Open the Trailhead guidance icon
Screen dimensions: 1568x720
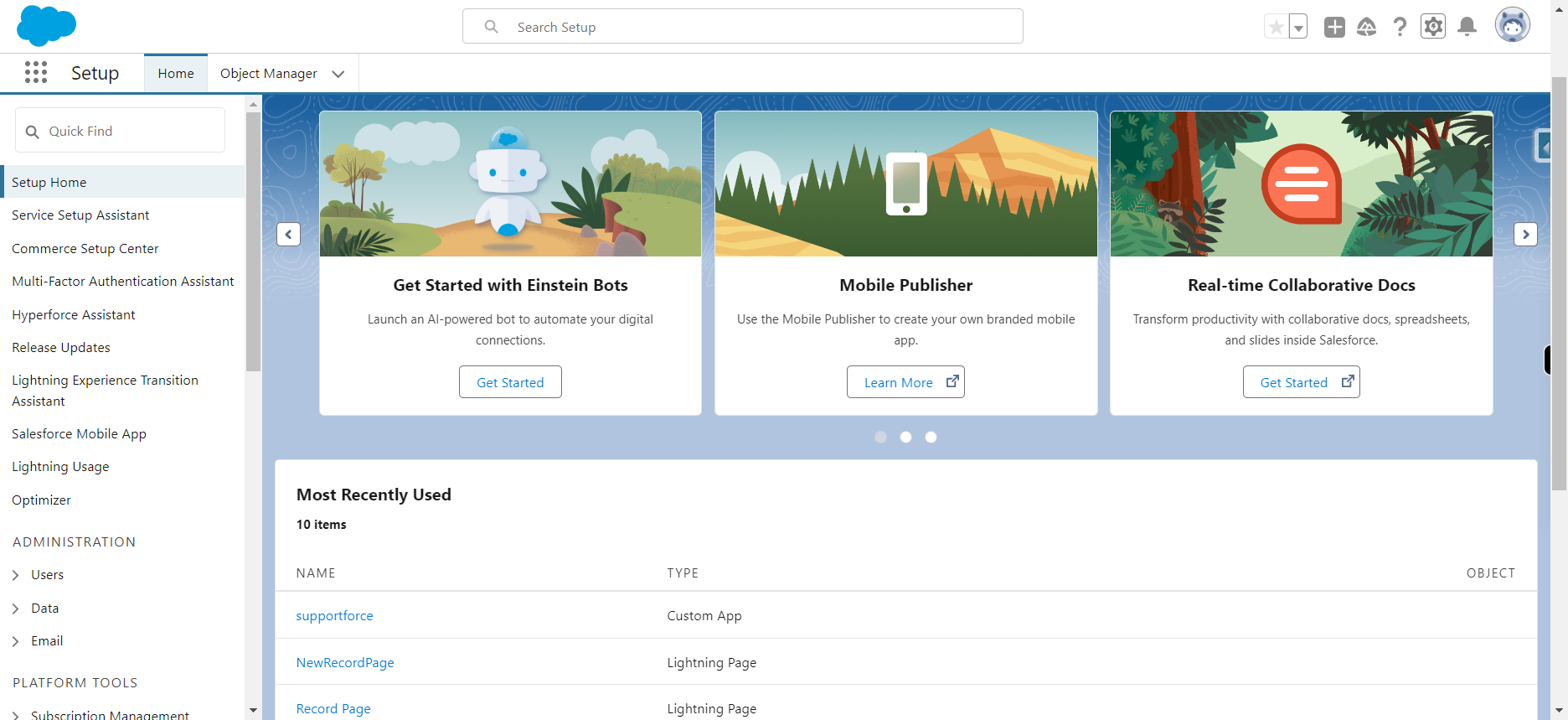pyautogui.click(x=1366, y=27)
